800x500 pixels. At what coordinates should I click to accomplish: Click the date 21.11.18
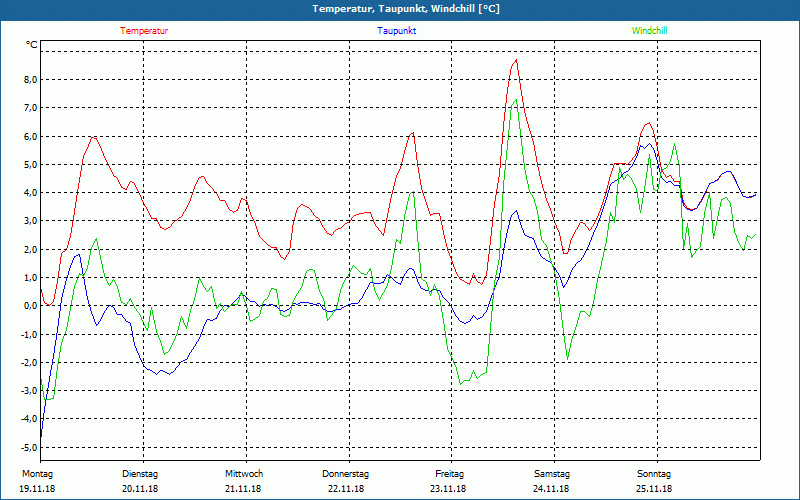point(243,489)
